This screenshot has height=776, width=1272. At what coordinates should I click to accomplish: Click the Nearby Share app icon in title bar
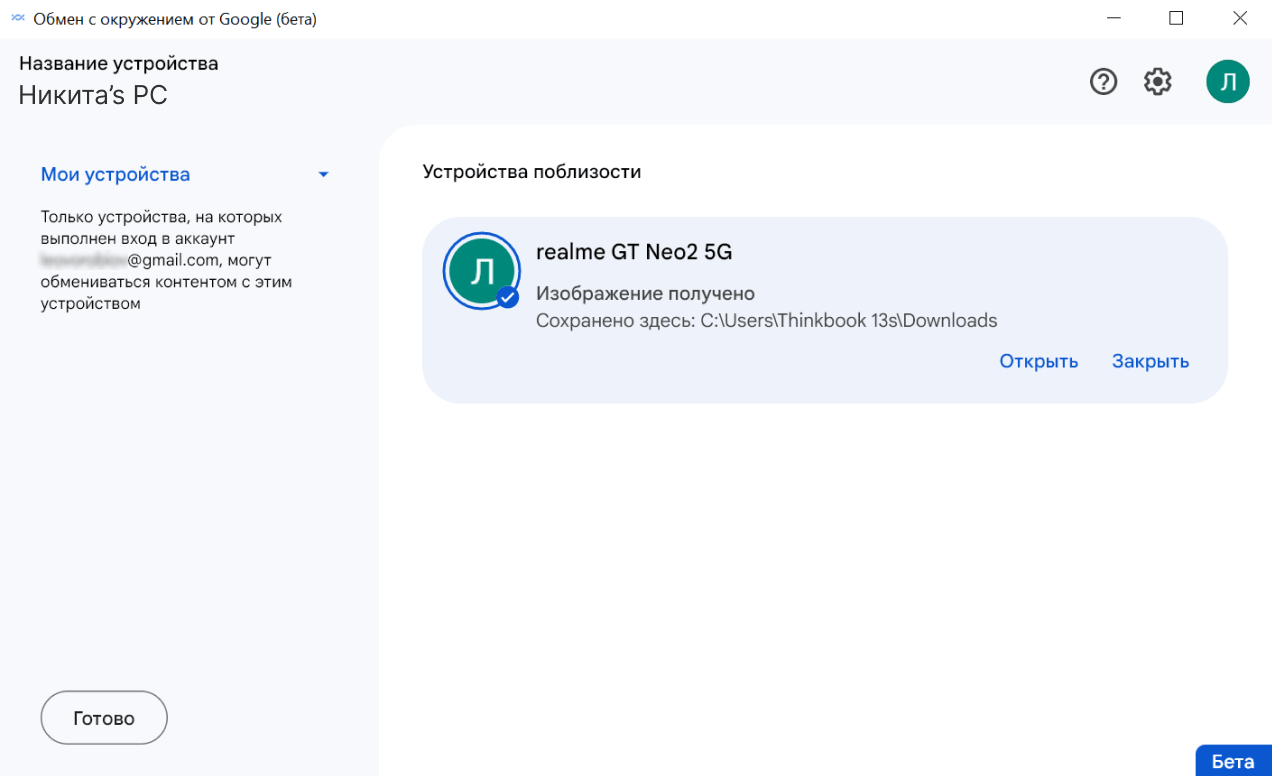pos(17,19)
